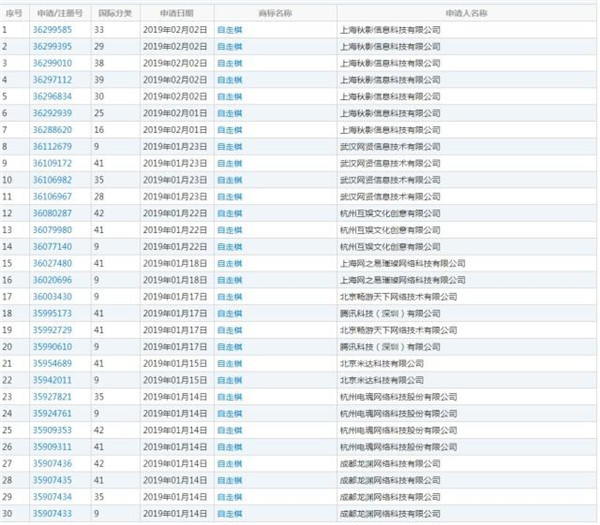Click the 自走棋 trademark link in row 18
Screen dimensions: 600x525
pos(230,313)
